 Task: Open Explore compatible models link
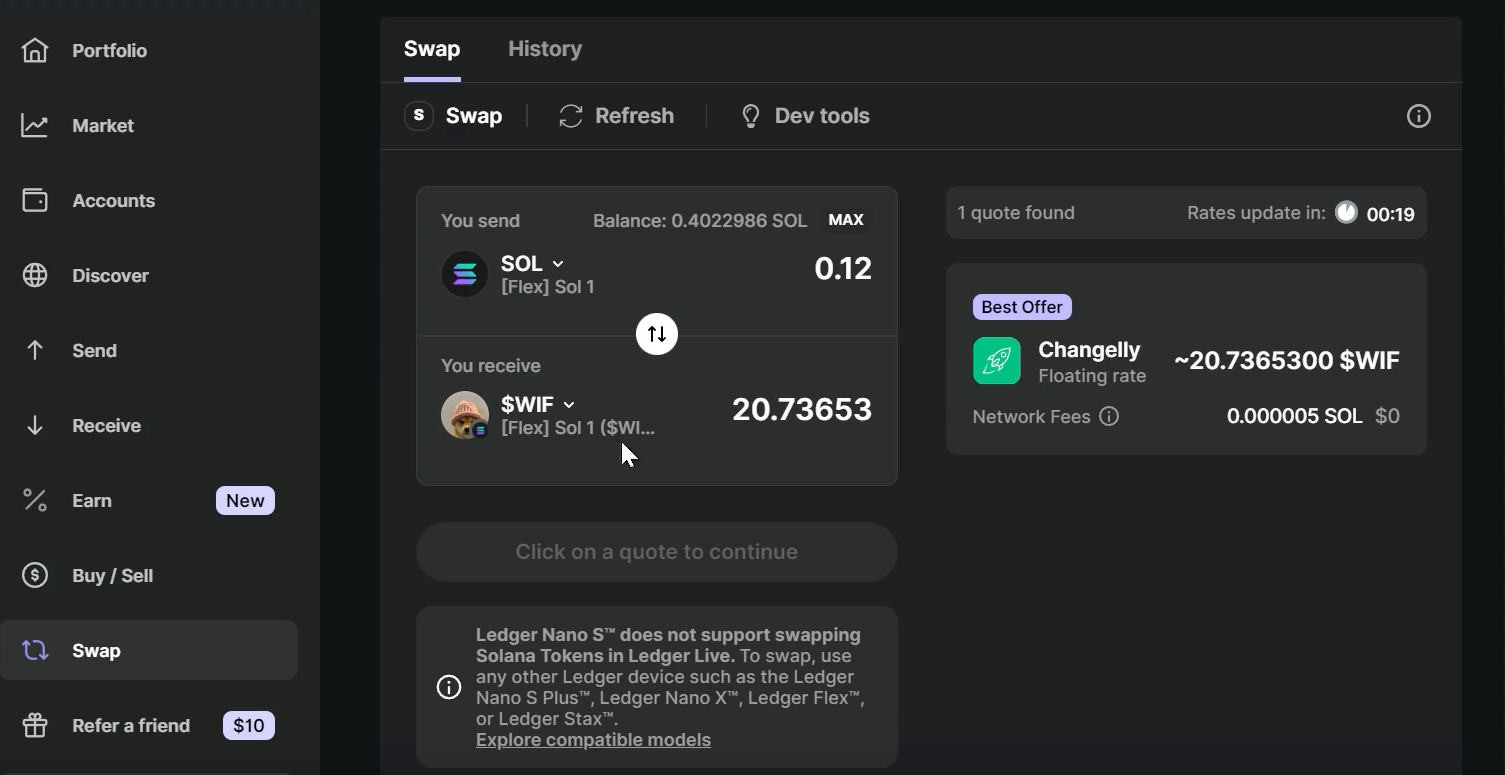tap(593, 740)
